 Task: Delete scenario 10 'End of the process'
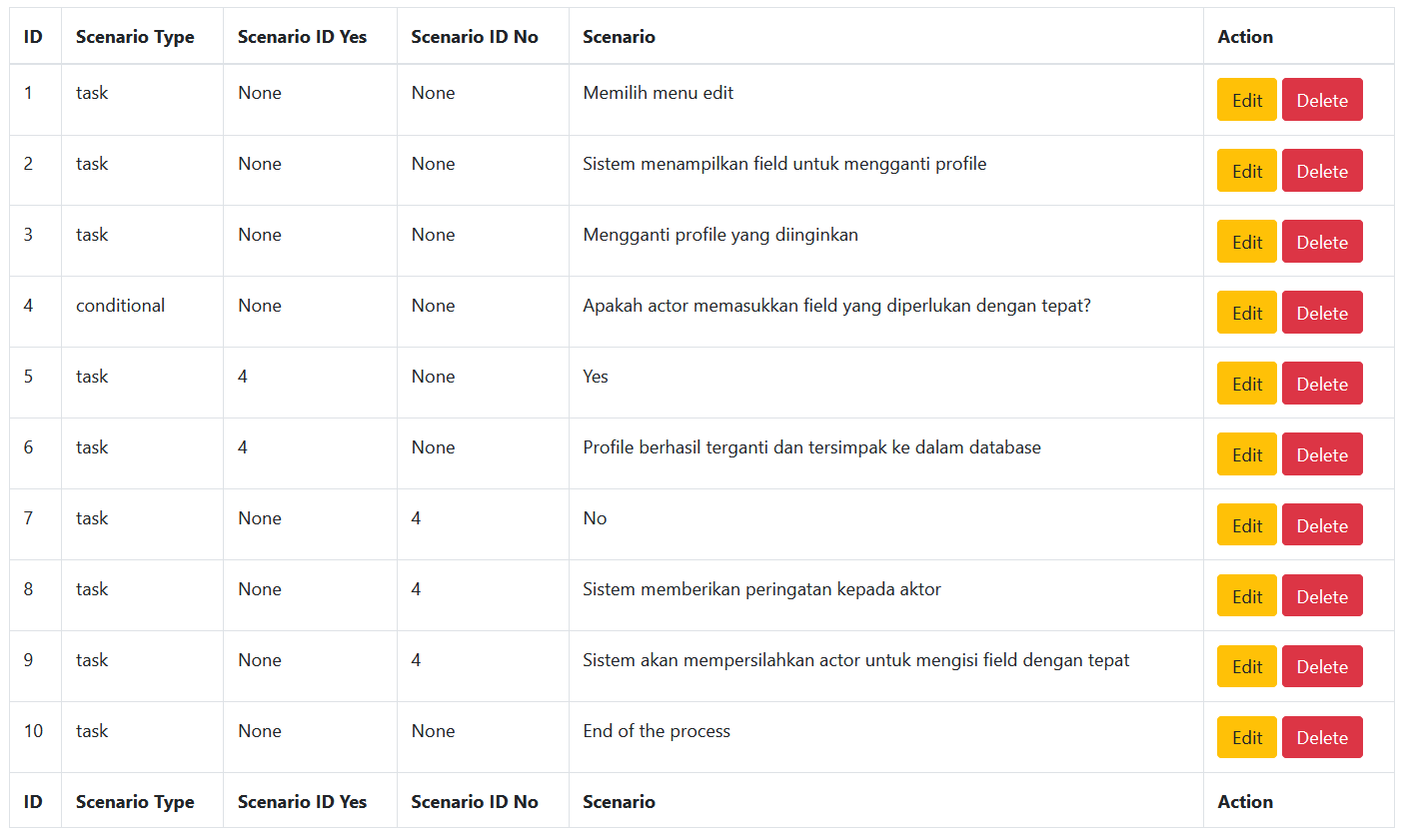pos(1322,737)
